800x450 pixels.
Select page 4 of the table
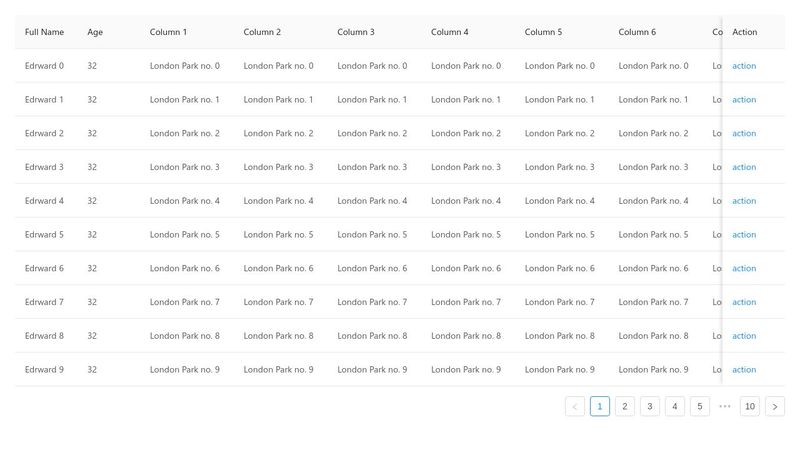point(674,407)
